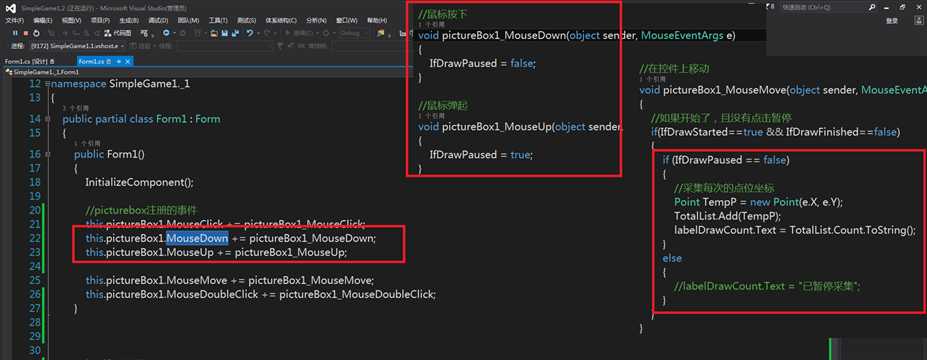Click the 登录 sign-in link
Image resolution: width=927 pixels, height=360 pixels.
tap(892, 20)
